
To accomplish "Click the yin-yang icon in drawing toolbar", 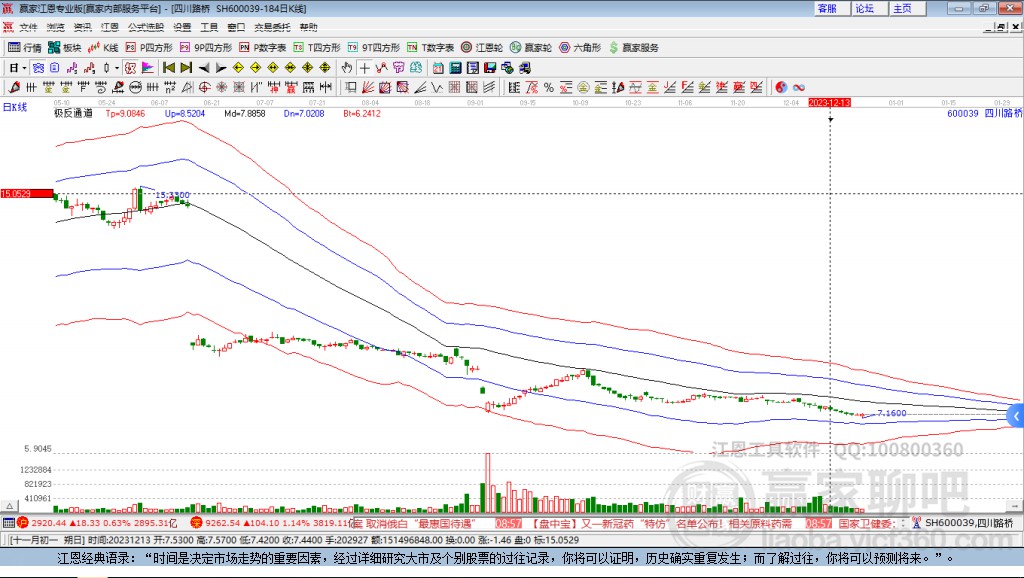I will click(781, 87).
